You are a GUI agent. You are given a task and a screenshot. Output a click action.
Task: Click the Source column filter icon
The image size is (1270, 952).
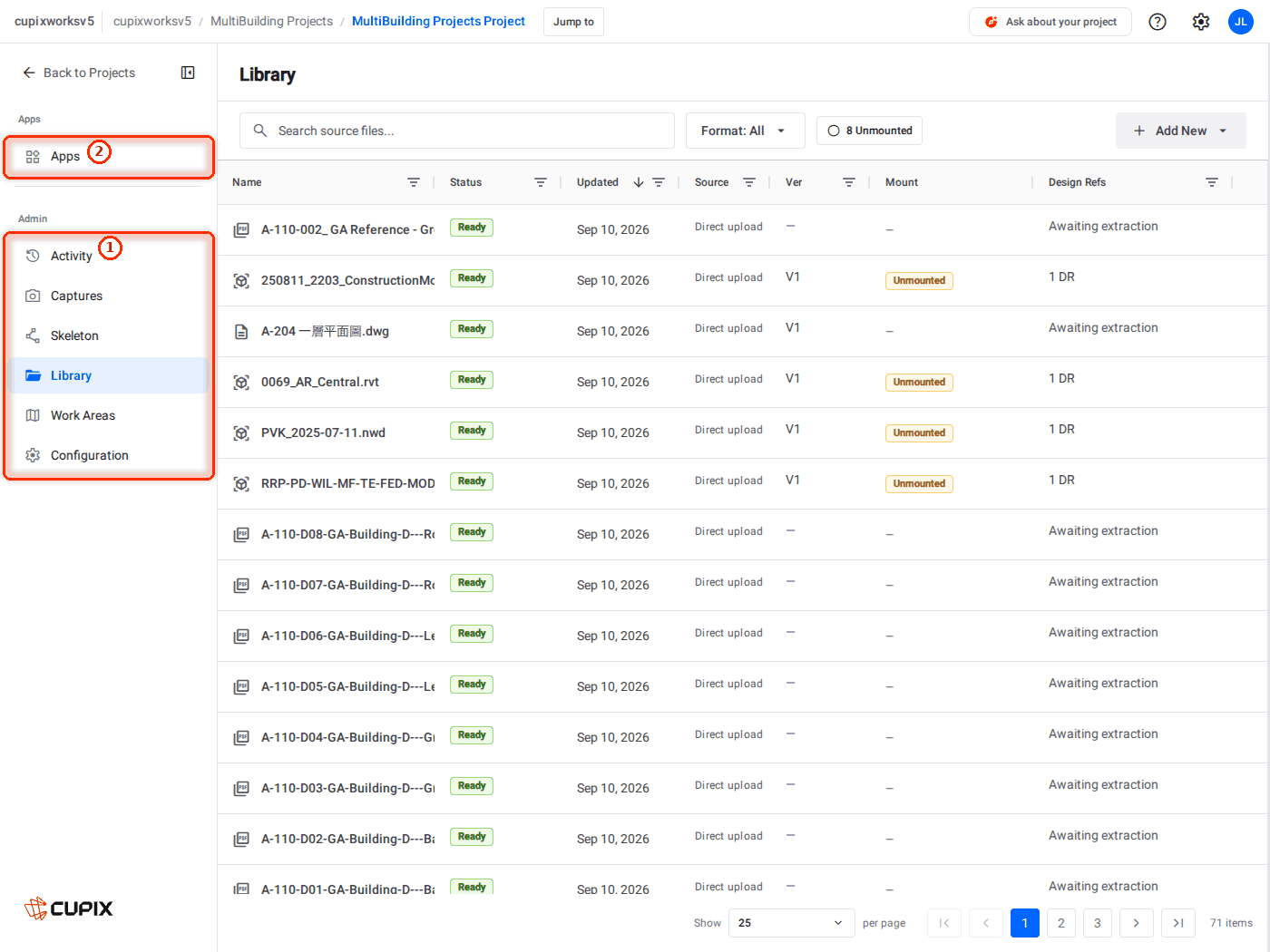pos(749,182)
